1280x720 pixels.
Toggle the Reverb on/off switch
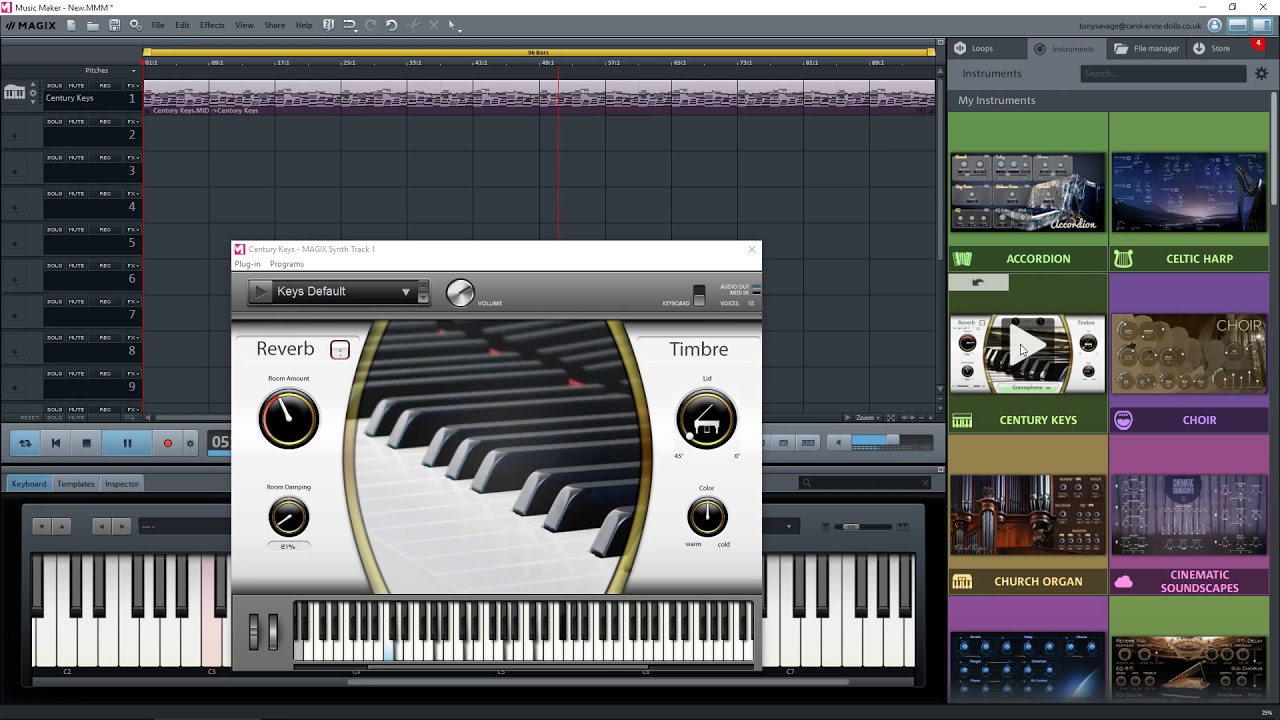(340, 350)
